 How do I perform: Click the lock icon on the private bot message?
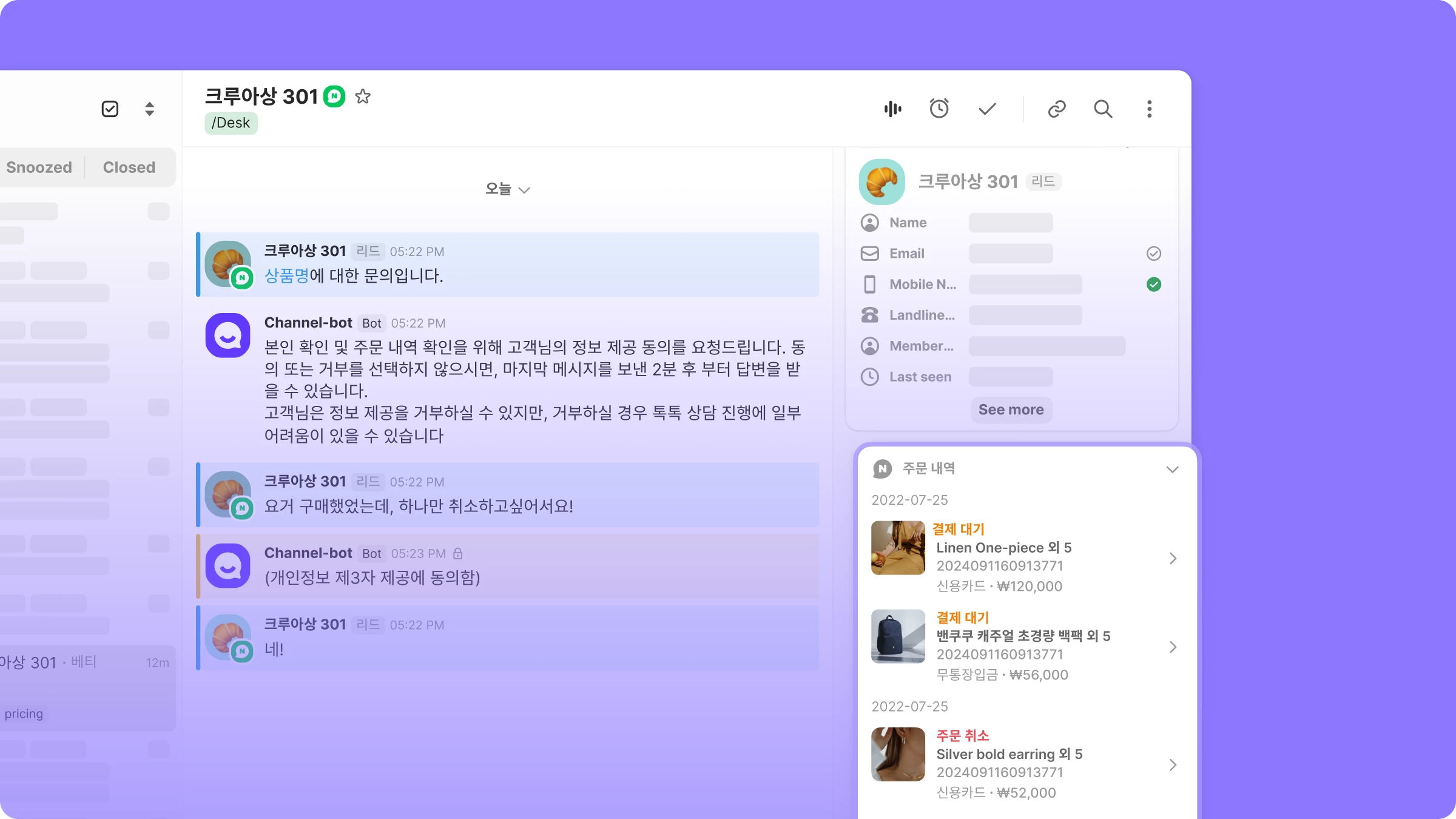(x=458, y=553)
